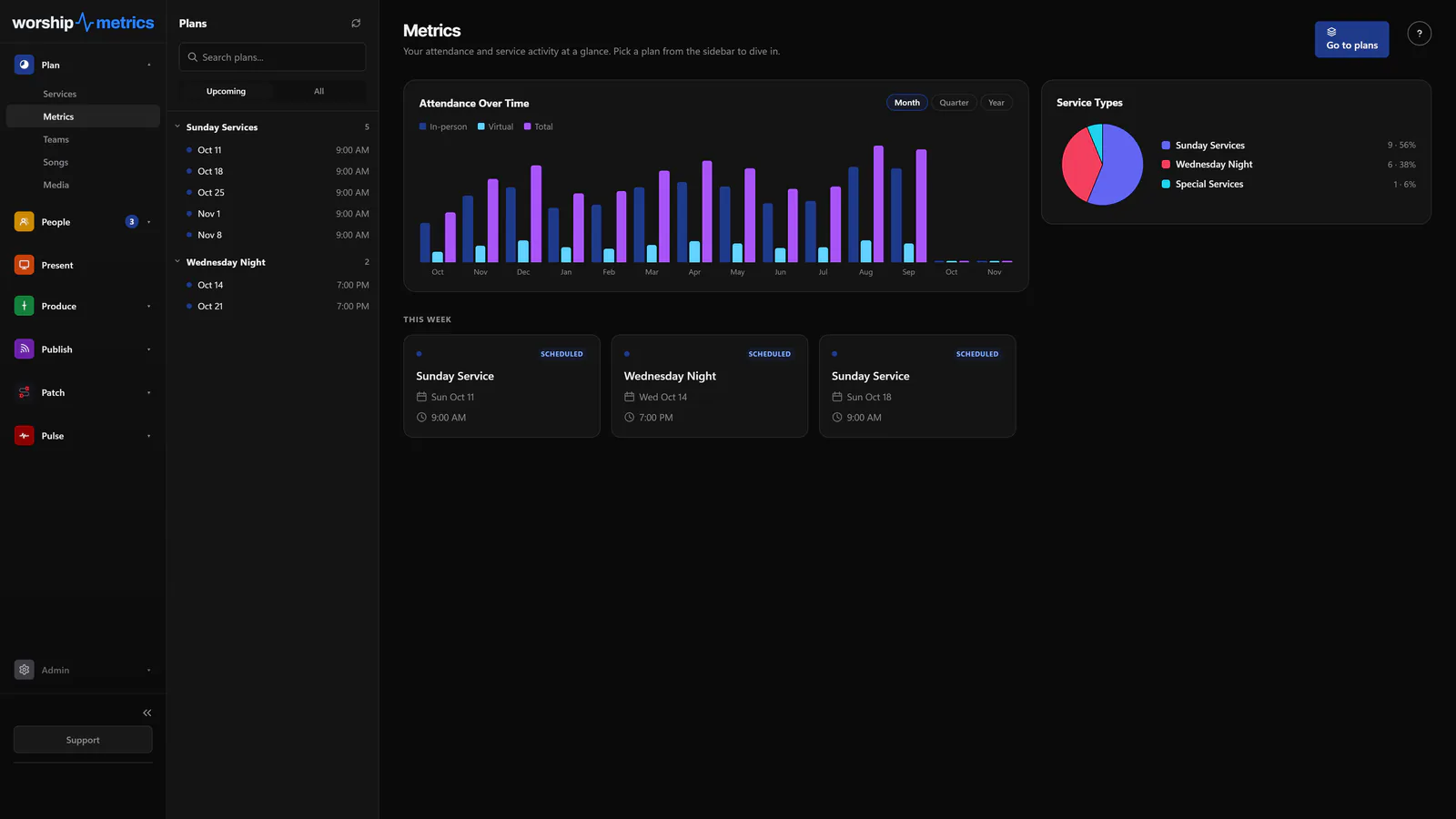This screenshot has width=1456, height=819.
Task: Open the Produce module icon
Action: pos(25,306)
